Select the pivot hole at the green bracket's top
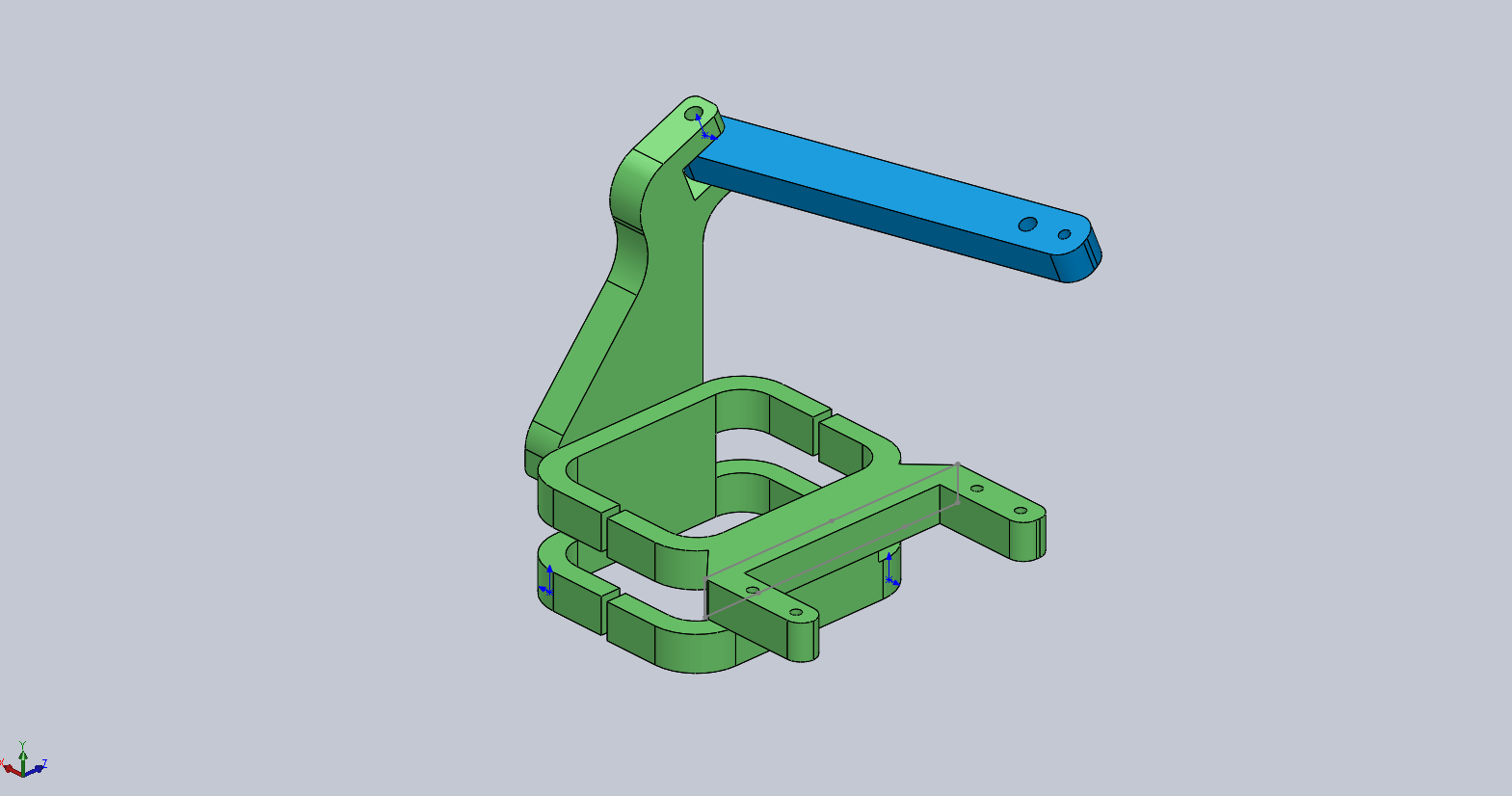The image size is (1512, 796). click(692, 115)
